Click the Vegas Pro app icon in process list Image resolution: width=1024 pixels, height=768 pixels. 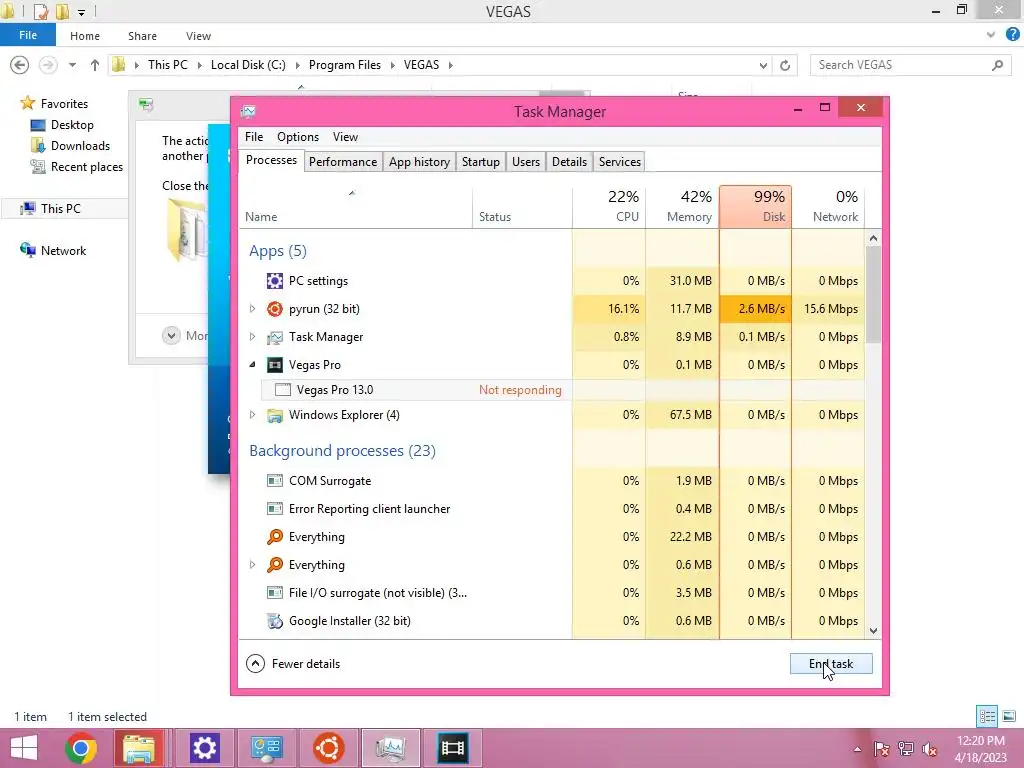point(275,365)
